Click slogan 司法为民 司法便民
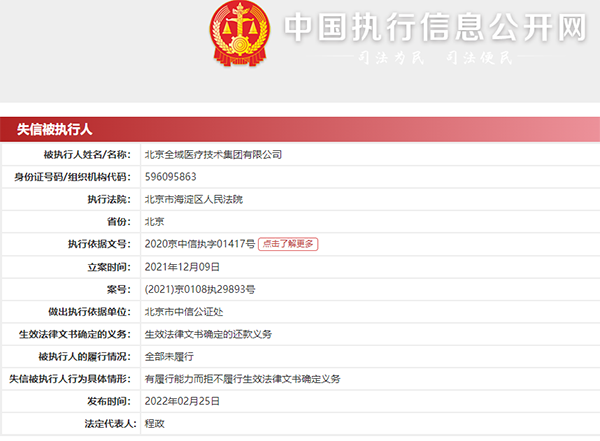Viewport: 600px width, 441px height. pyautogui.click(x=435, y=58)
